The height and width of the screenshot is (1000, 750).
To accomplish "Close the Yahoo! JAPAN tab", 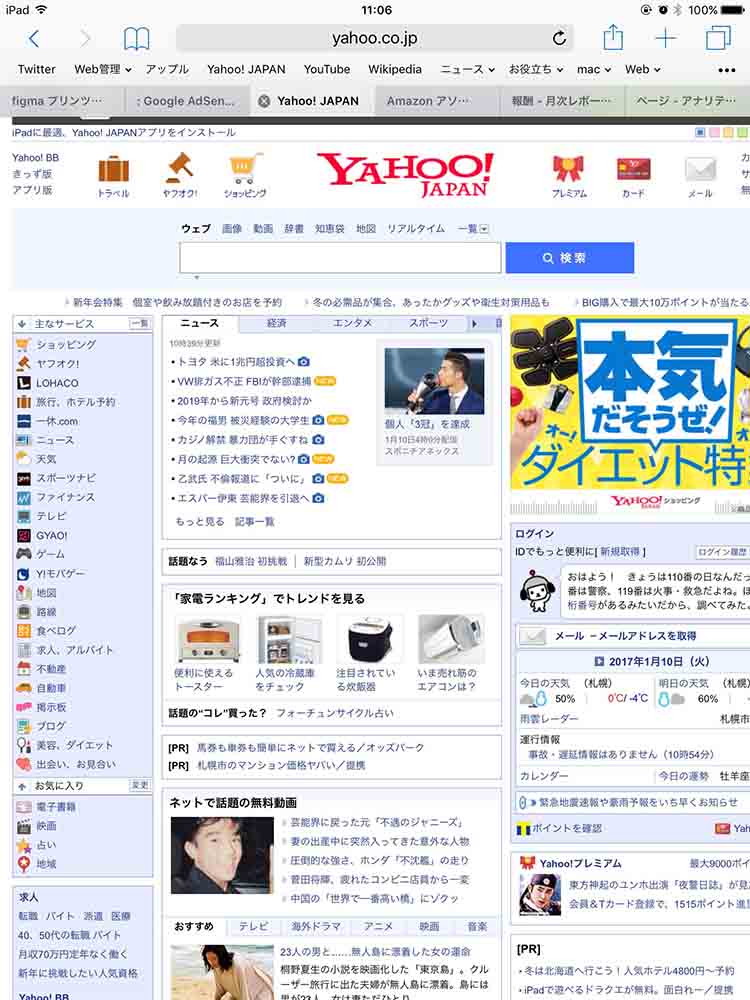I will pos(263,101).
